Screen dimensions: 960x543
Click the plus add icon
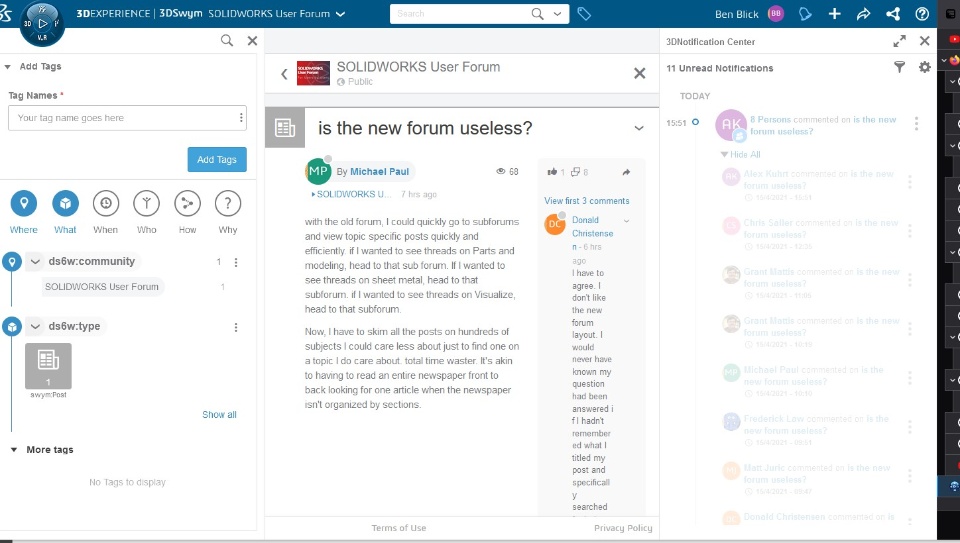[834, 13]
